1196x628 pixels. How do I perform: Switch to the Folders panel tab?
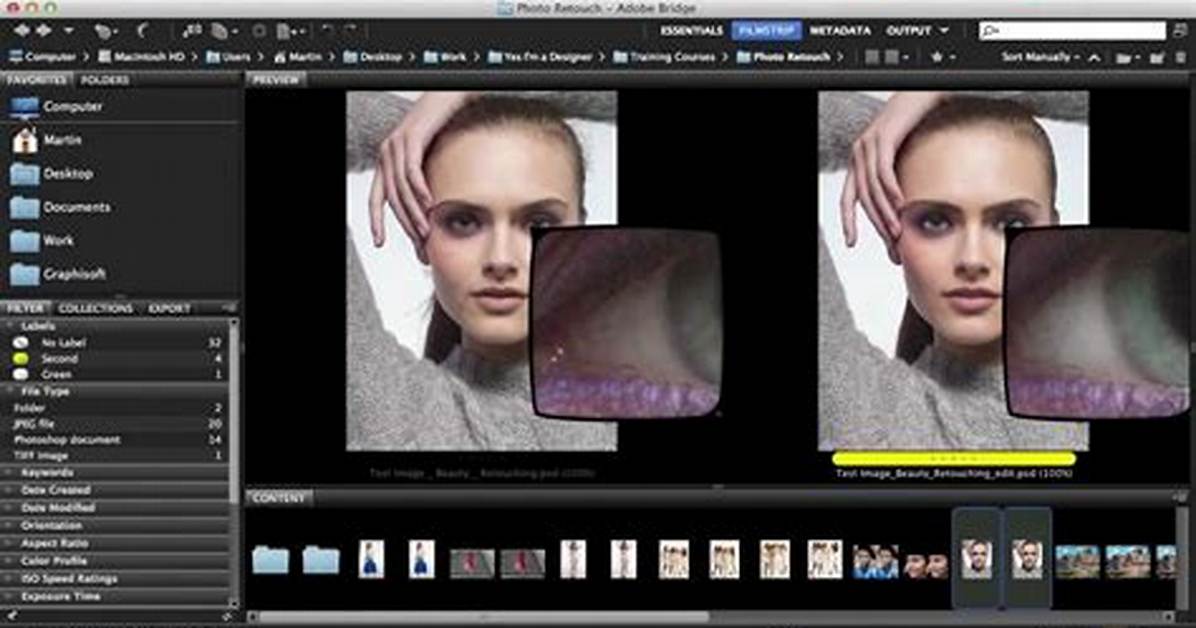pyautogui.click(x=104, y=80)
